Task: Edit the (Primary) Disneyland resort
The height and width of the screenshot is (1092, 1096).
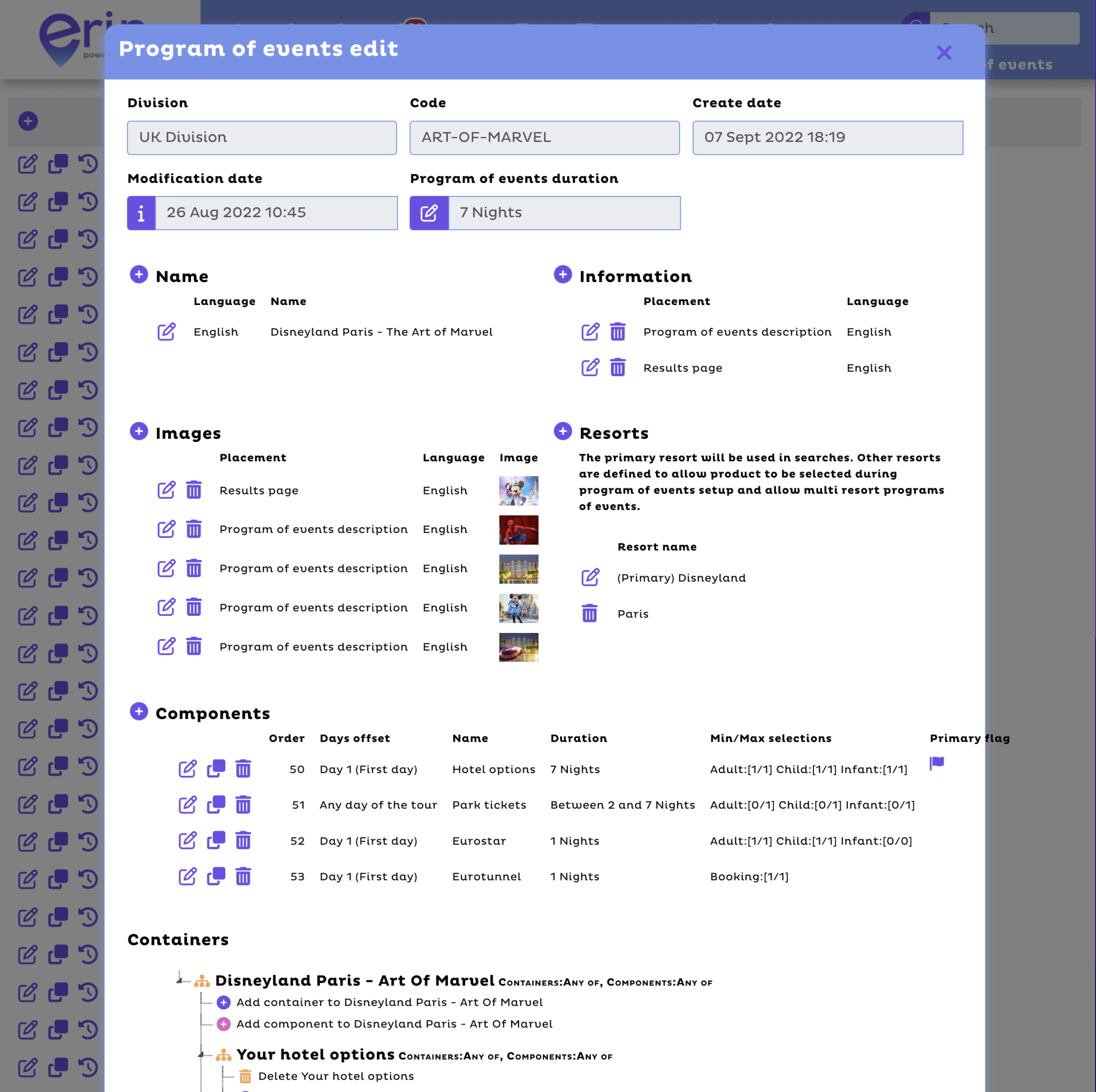Action: pos(591,577)
